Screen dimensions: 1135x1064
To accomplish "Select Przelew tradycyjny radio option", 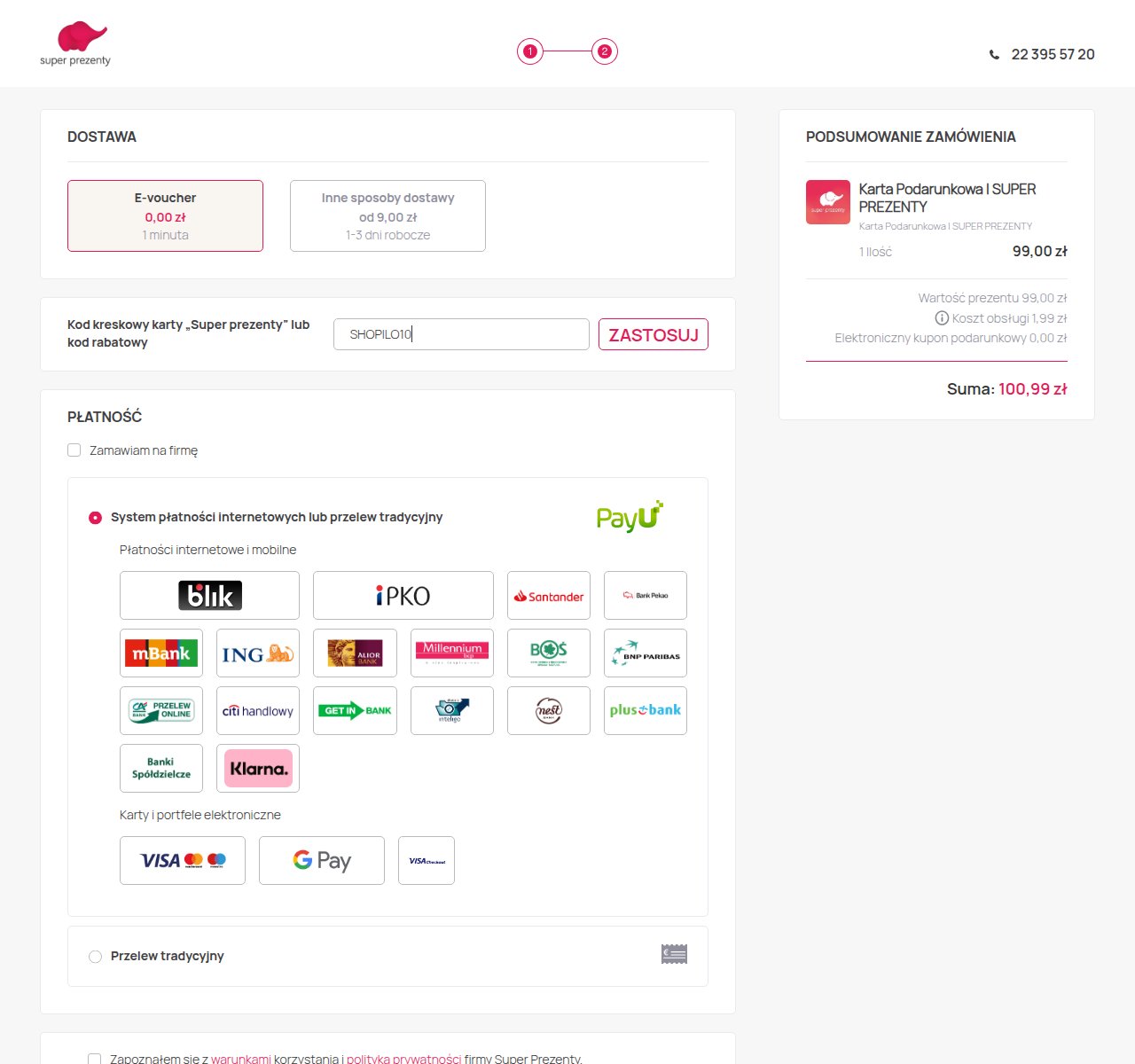I will (x=96, y=957).
